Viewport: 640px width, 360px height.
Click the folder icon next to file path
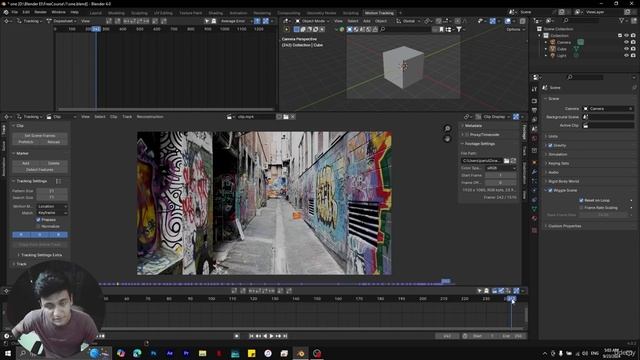(x=507, y=161)
